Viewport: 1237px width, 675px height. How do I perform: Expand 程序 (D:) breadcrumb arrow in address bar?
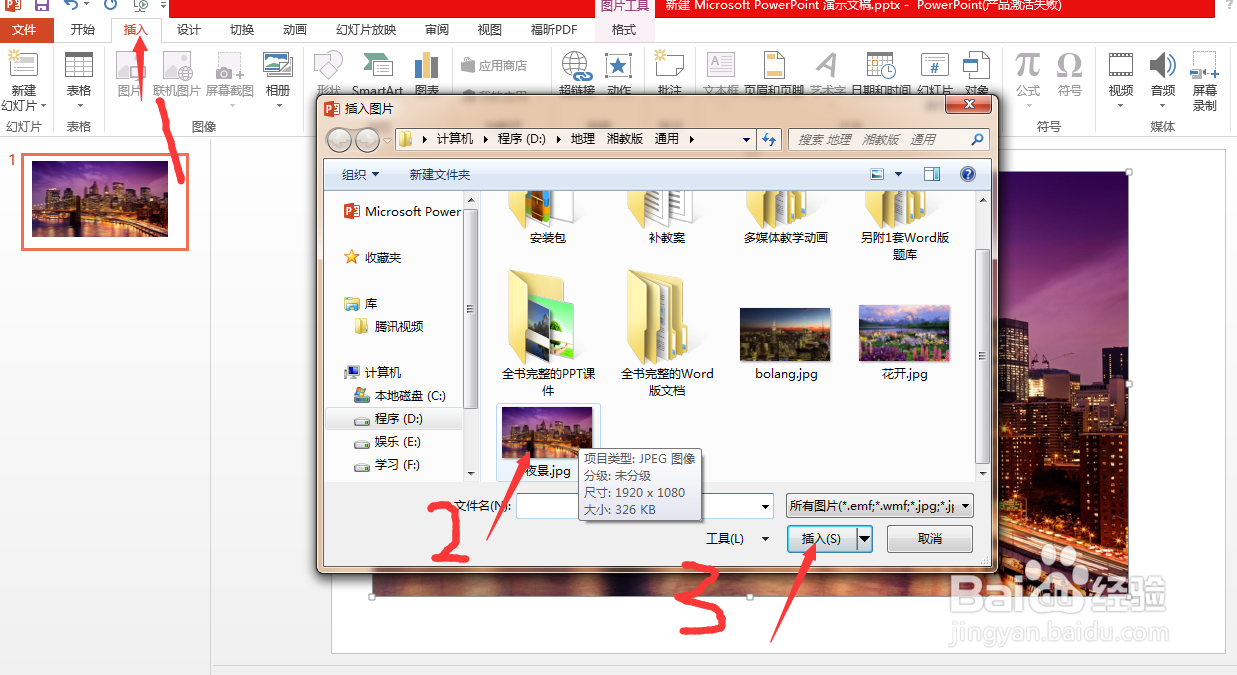[x=557, y=139]
